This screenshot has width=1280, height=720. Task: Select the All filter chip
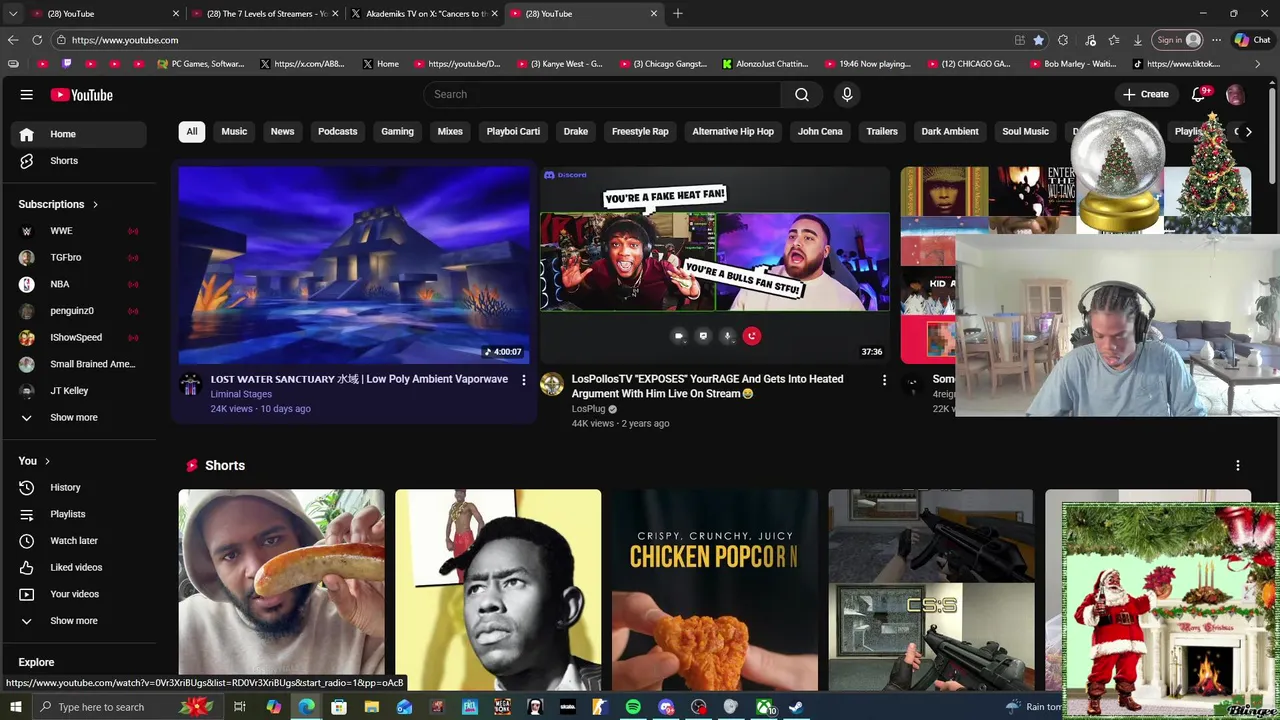pos(192,131)
